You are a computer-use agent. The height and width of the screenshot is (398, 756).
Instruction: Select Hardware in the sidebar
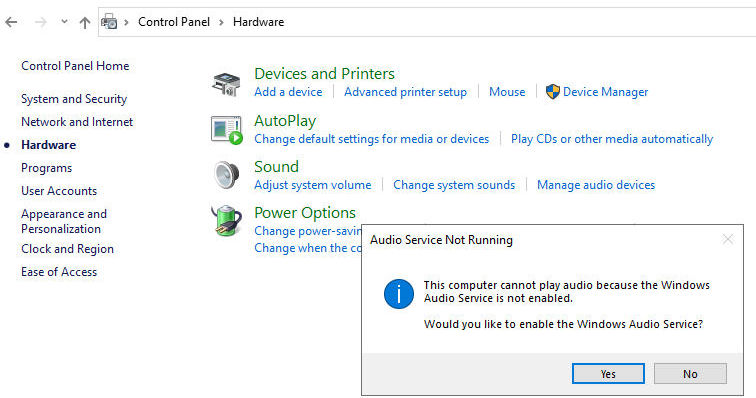(48, 145)
